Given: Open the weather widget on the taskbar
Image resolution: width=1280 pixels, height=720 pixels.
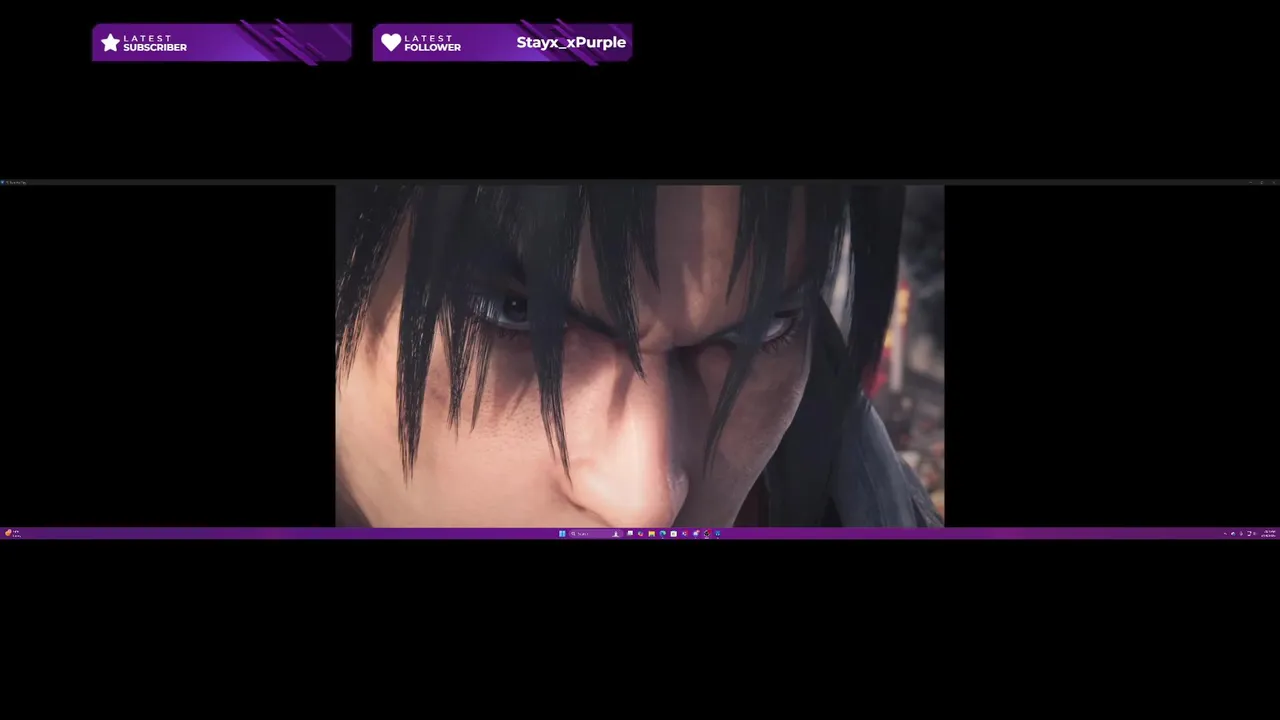Looking at the screenshot, I should tap(12, 533).
